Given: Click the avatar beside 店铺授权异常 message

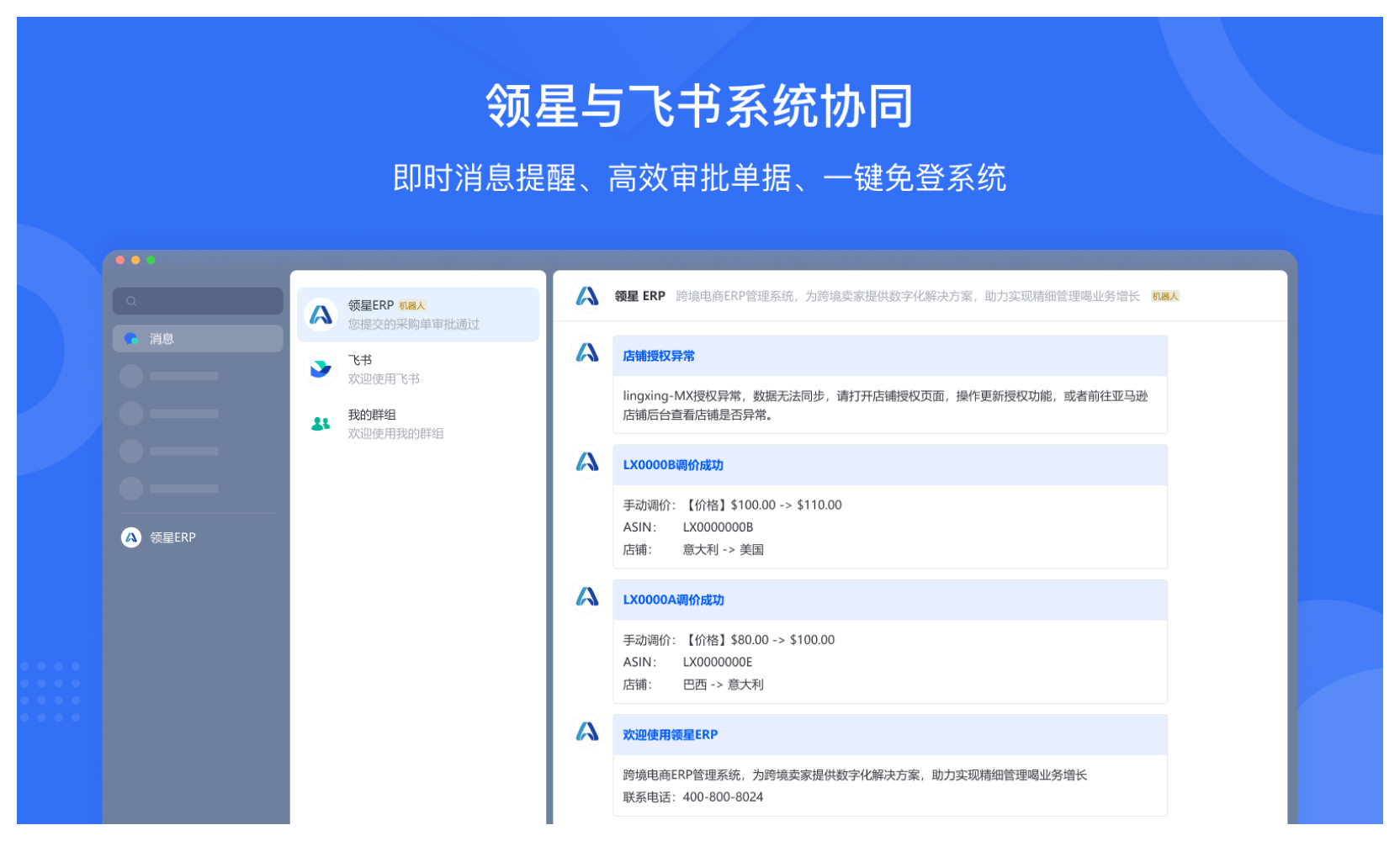Looking at the screenshot, I should [587, 352].
